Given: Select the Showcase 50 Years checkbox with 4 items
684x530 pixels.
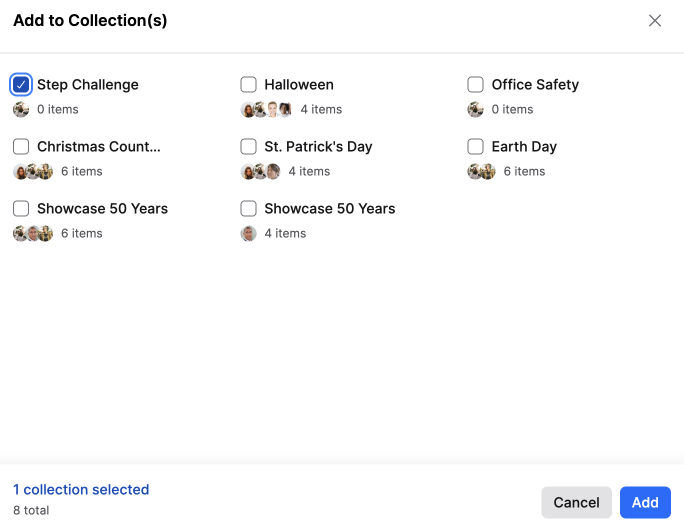Looking at the screenshot, I should click(248, 209).
